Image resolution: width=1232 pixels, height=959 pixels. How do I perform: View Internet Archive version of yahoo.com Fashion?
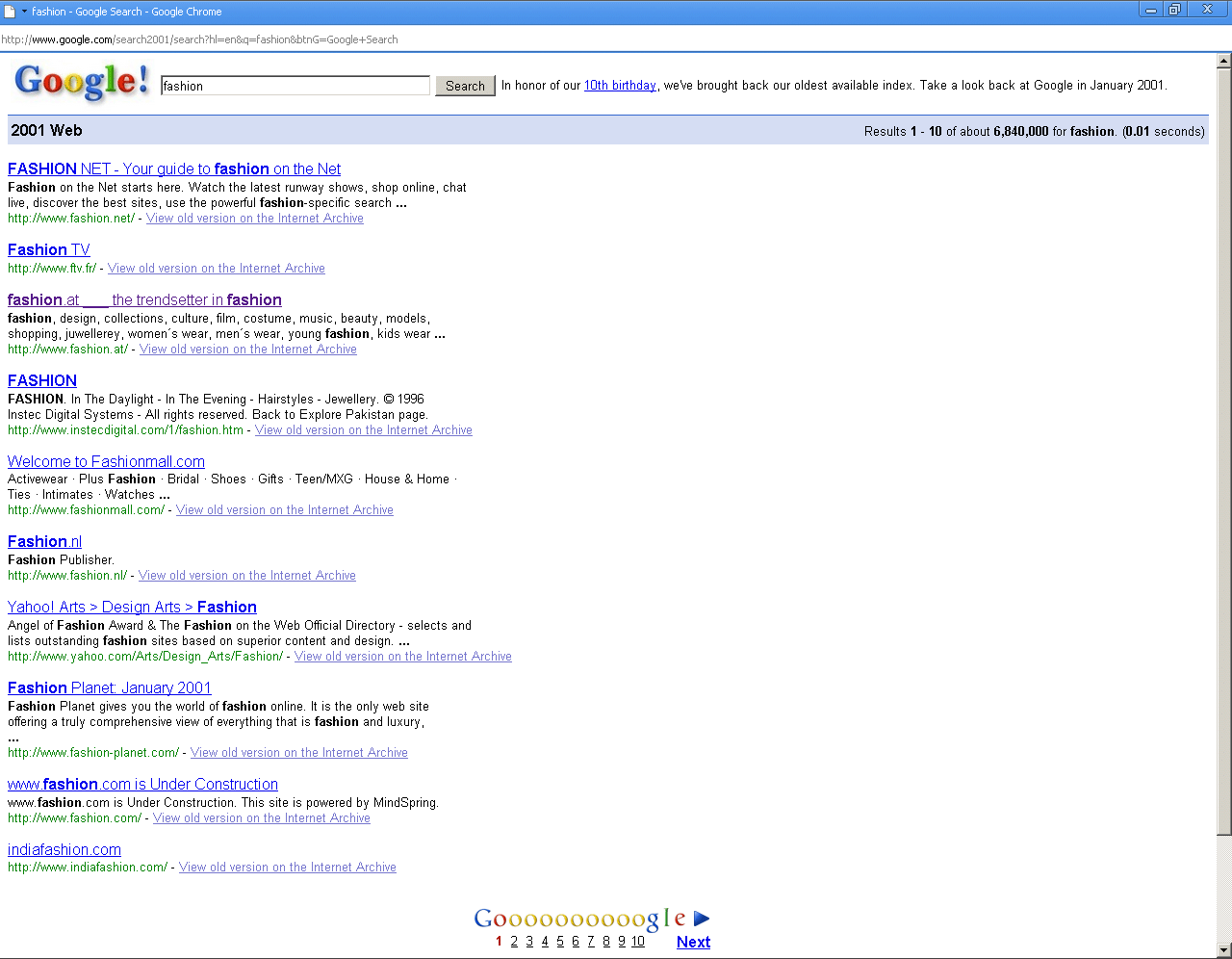click(x=403, y=657)
